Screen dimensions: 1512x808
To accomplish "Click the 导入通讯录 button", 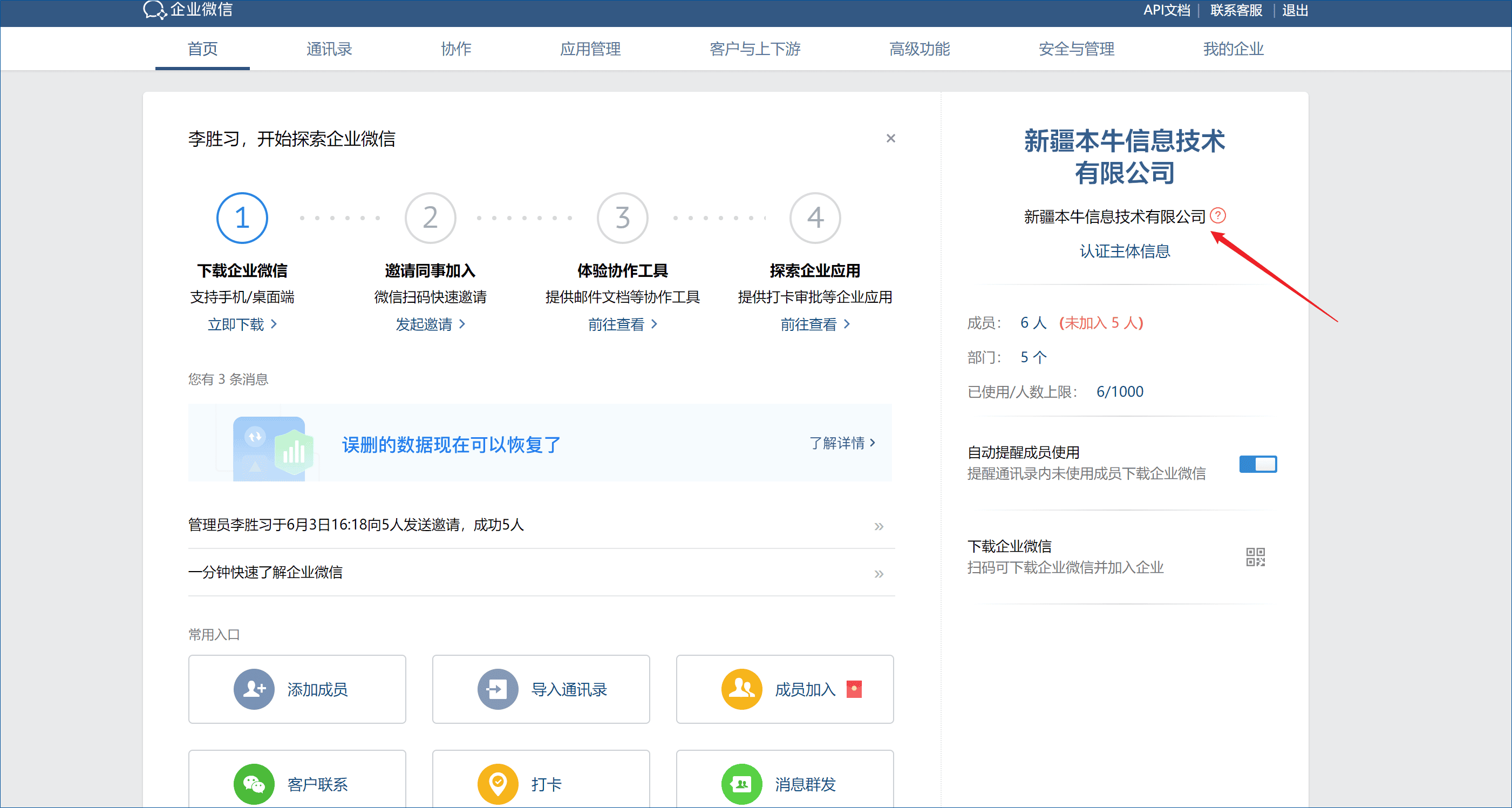I will point(541,689).
